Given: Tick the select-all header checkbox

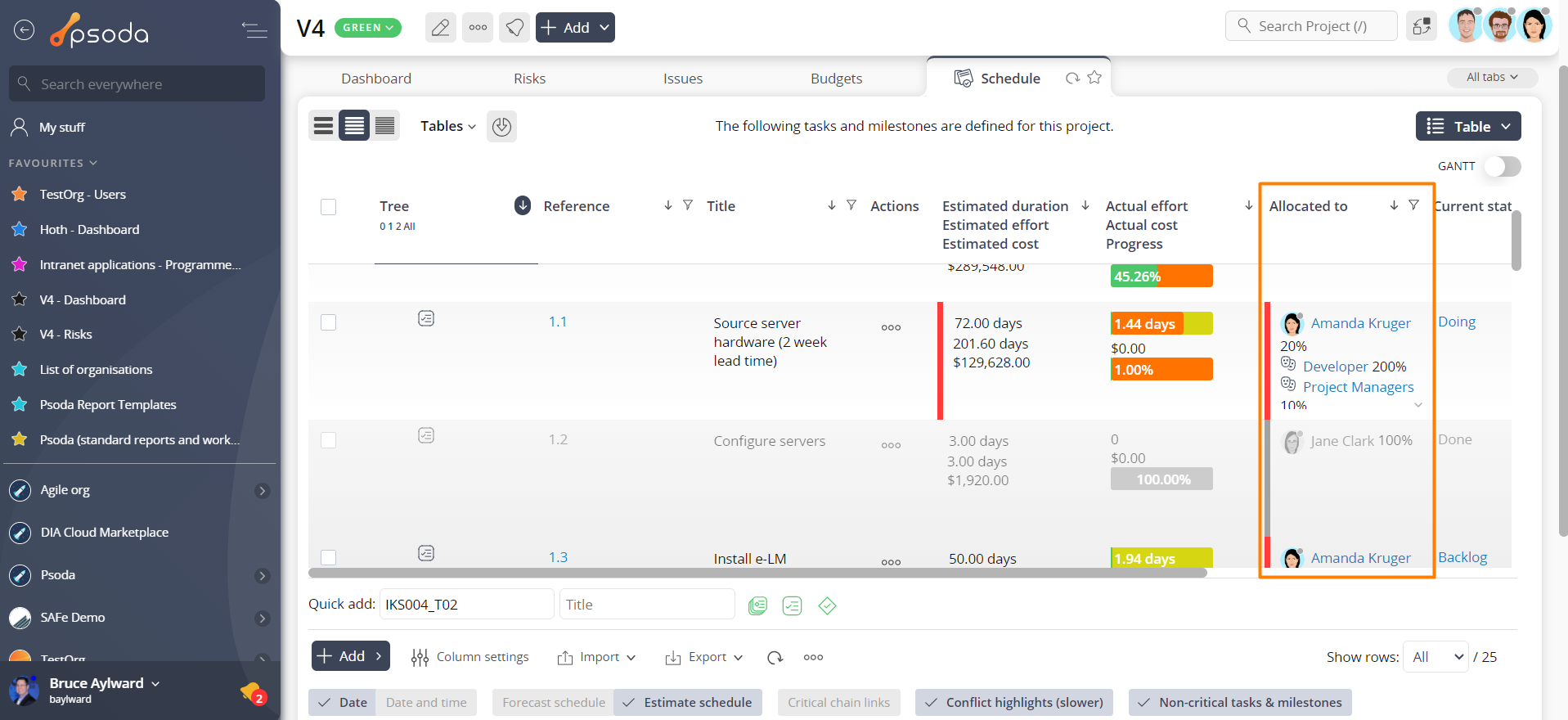Looking at the screenshot, I should 329,207.
